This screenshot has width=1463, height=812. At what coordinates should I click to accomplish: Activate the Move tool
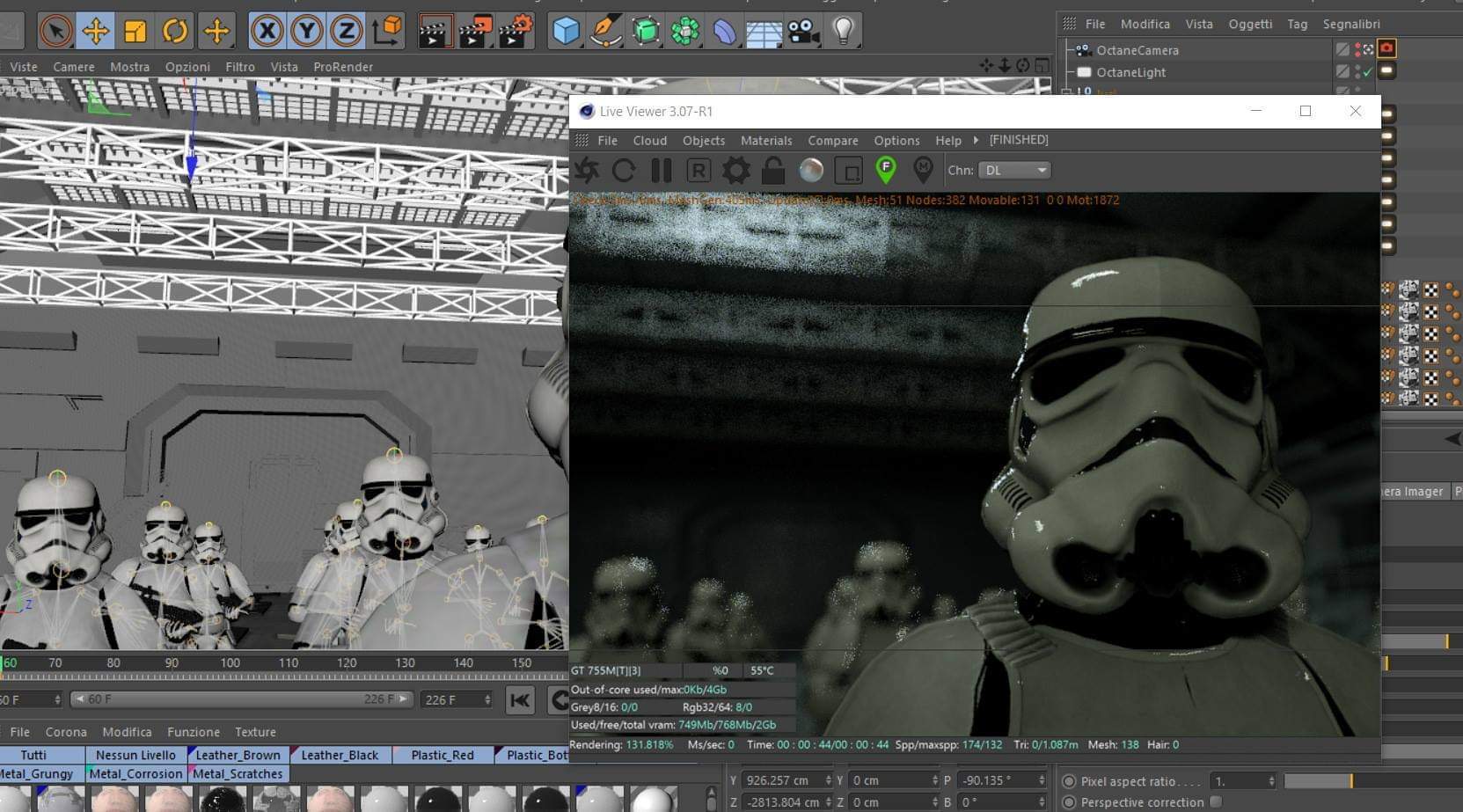pos(95,31)
